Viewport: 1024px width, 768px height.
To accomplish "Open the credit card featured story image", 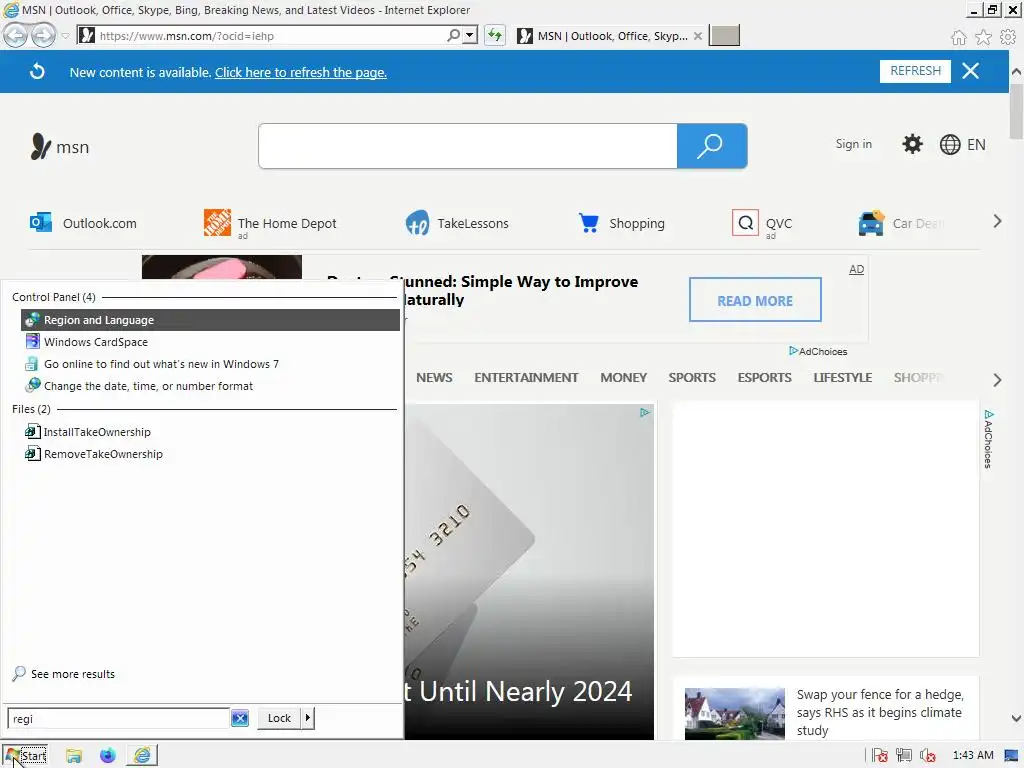I will (x=529, y=571).
